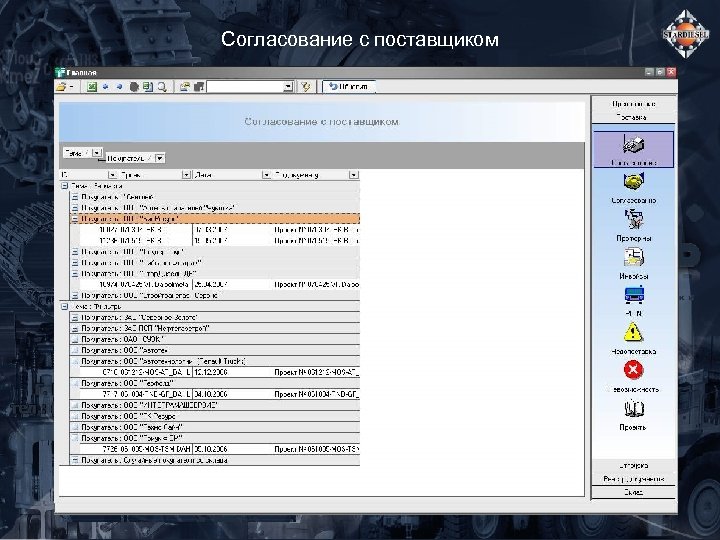Click inside the empty toolbar combo box field
Image resolution: width=720 pixels, height=540 pixels.
(x=245, y=86)
